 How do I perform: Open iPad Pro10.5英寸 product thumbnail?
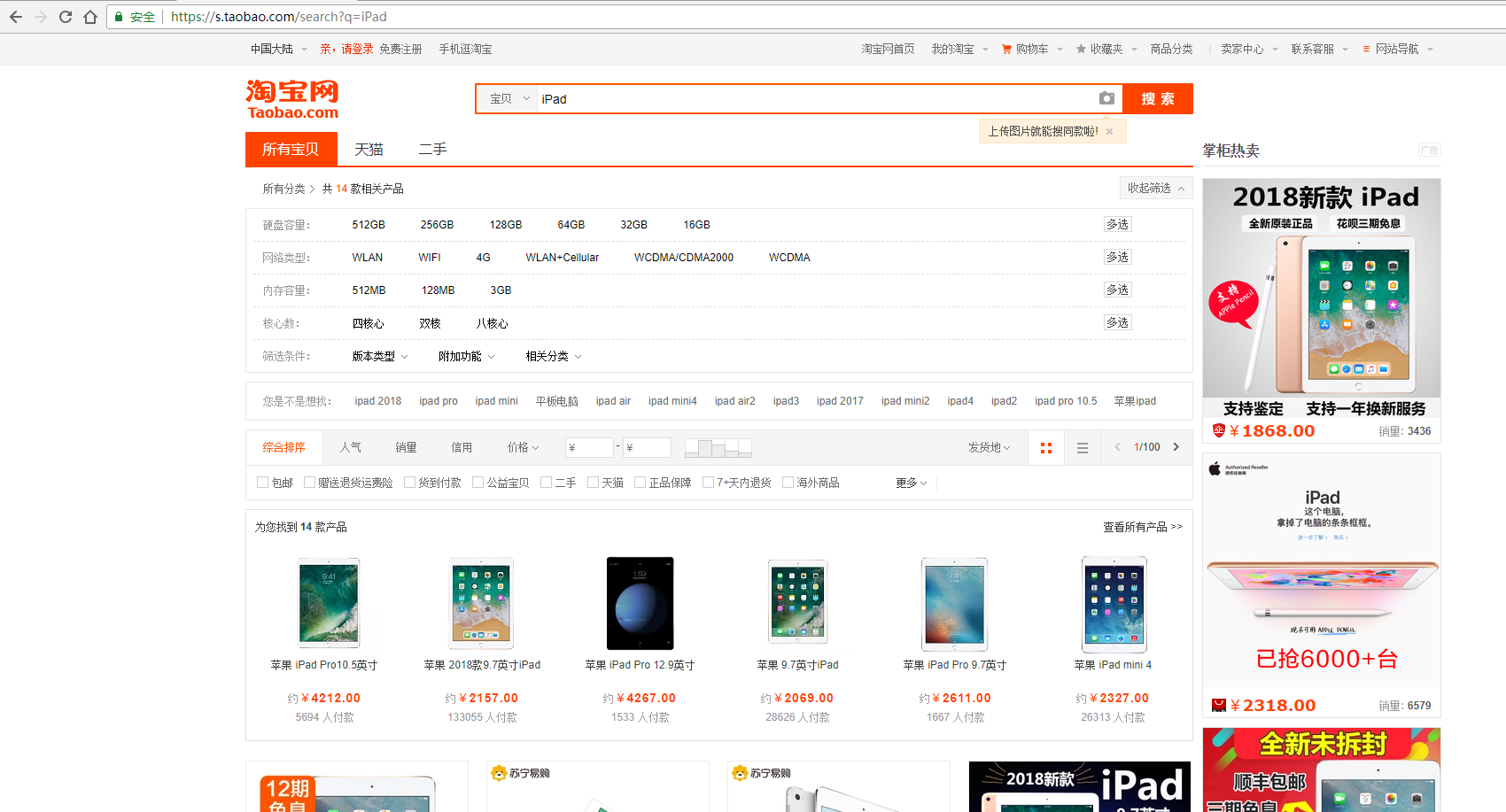[x=329, y=603]
